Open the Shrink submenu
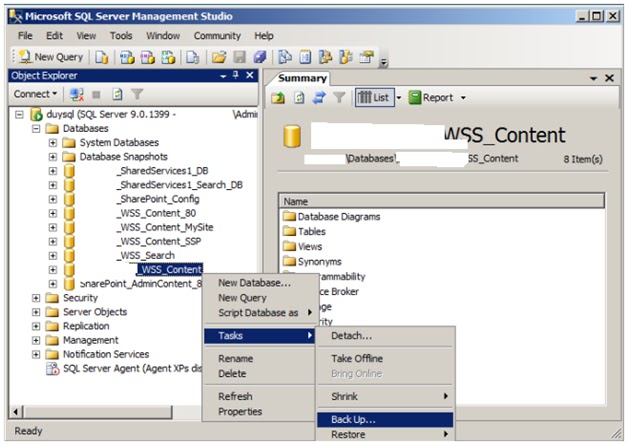The image size is (628, 445). click(x=385, y=397)
